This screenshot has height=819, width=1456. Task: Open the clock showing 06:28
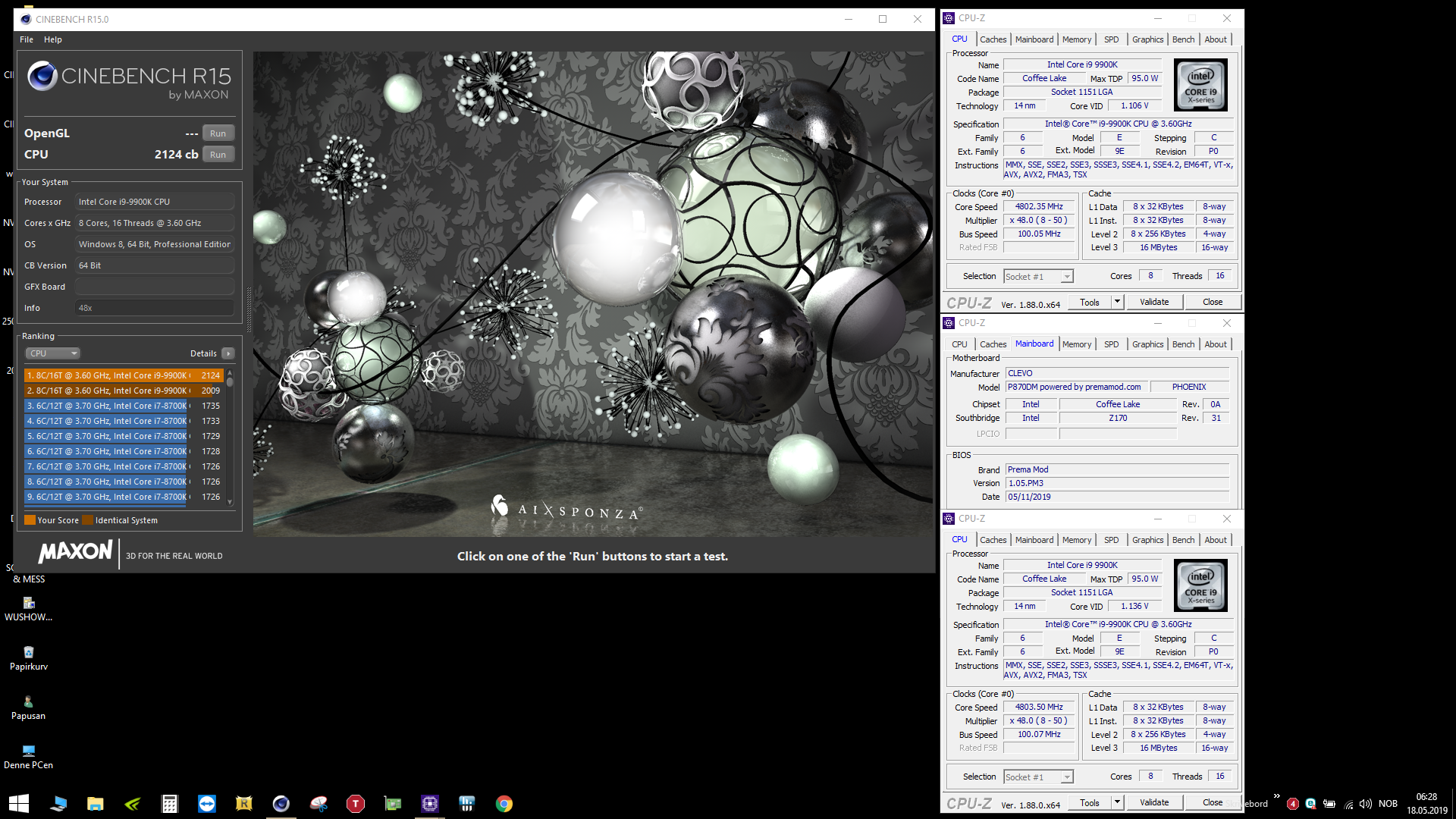pyautogui.click(x=1426, y=804)
